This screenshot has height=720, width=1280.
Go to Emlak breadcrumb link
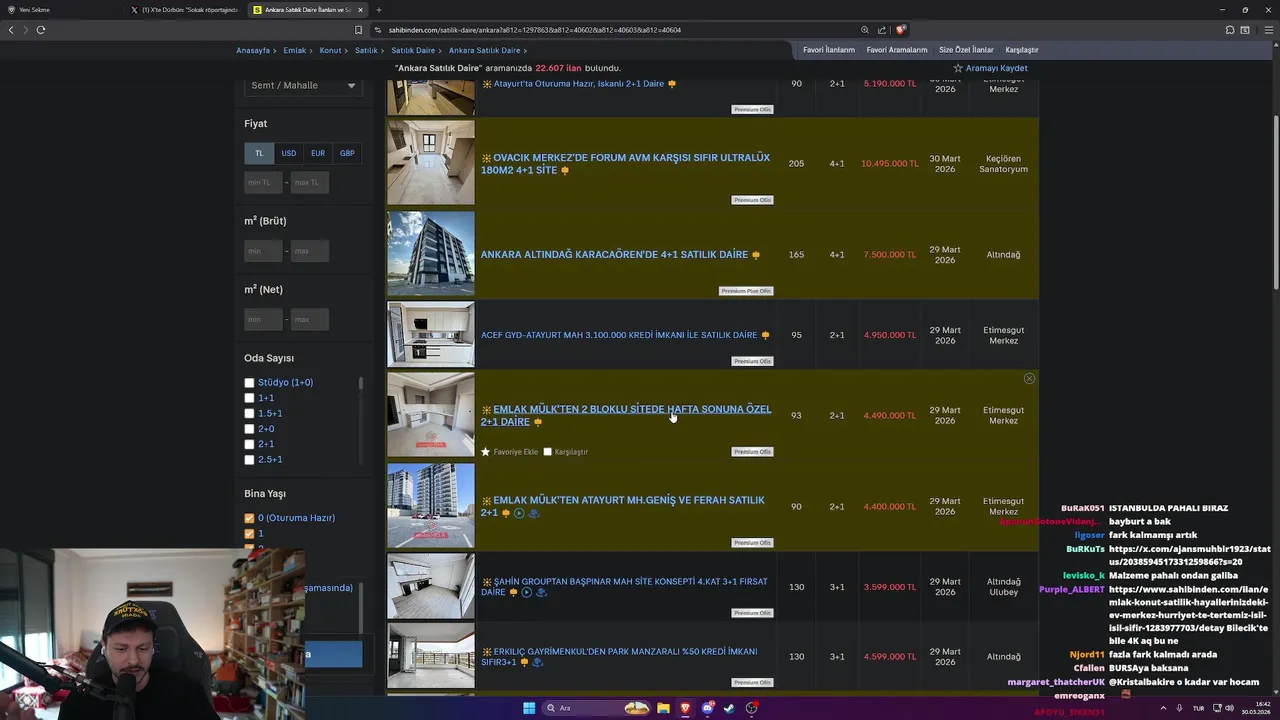(x=295, y=50)
